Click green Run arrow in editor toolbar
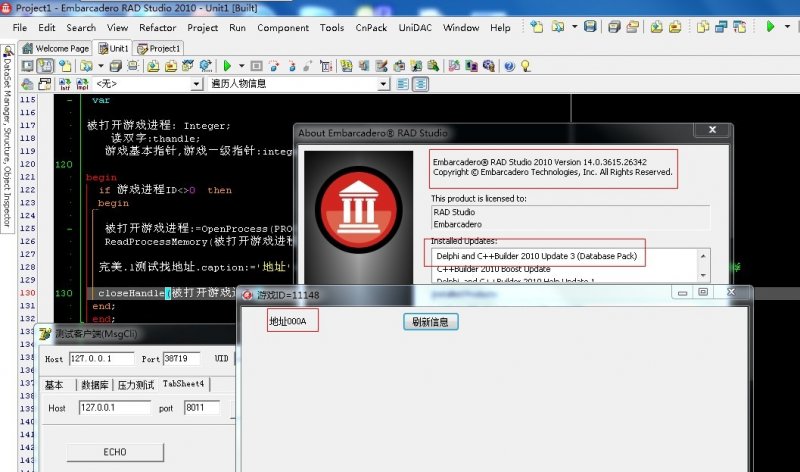The image size is (800, 472). click(228, 66)
